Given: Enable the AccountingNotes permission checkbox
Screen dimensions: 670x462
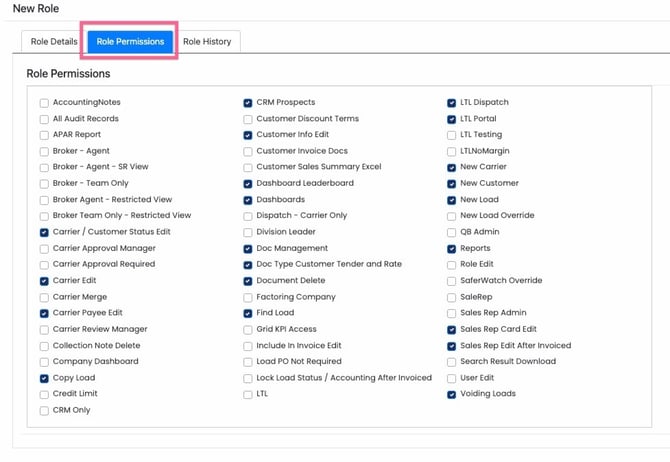Looking at the screenshot, I should point(44,103).
